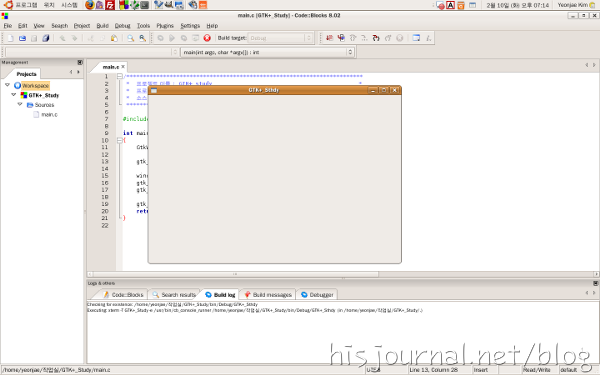Click the Save file toolbar icon
Image resolution: width=600 pixels, height=375 pixels.
[34, 38]
